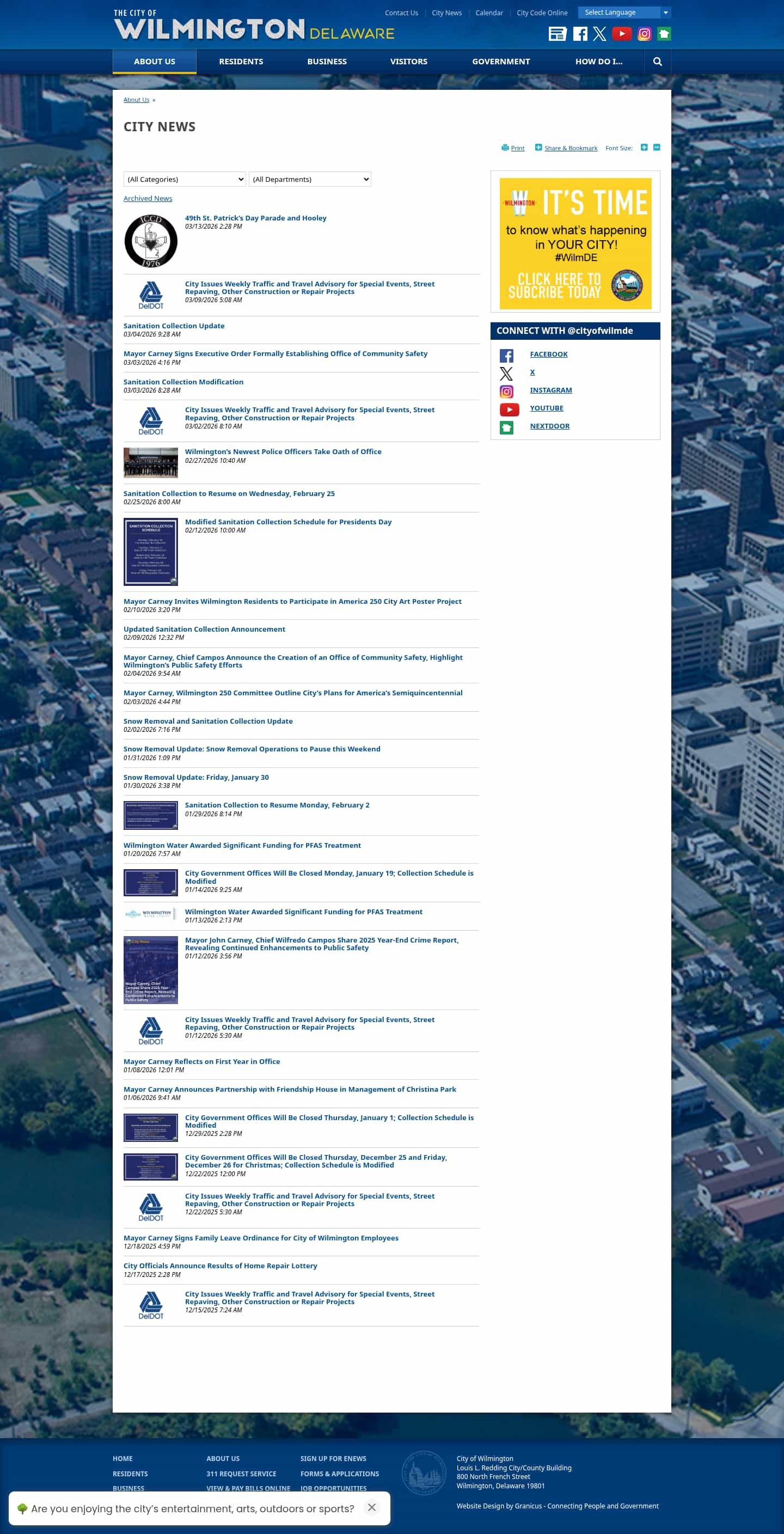Image resolution: width=784 pixels, height=1534 pixels.
Task: Open the header X (Twitter) icon
Action: pyautogui.click(x=599, y=34)
